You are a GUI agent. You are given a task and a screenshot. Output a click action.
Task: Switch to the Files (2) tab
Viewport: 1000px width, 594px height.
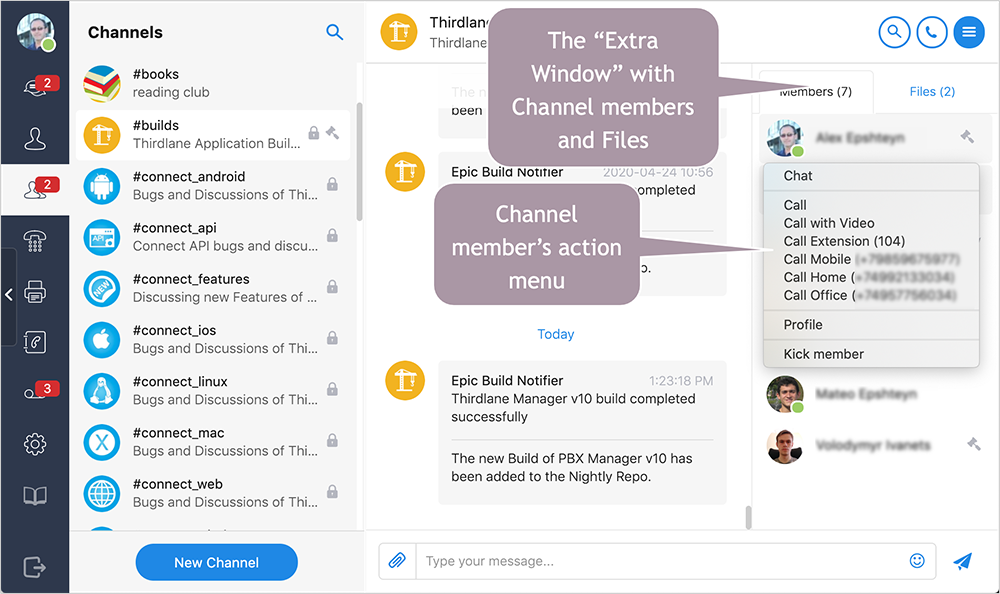pyautogui.click(x=931, y=92)
